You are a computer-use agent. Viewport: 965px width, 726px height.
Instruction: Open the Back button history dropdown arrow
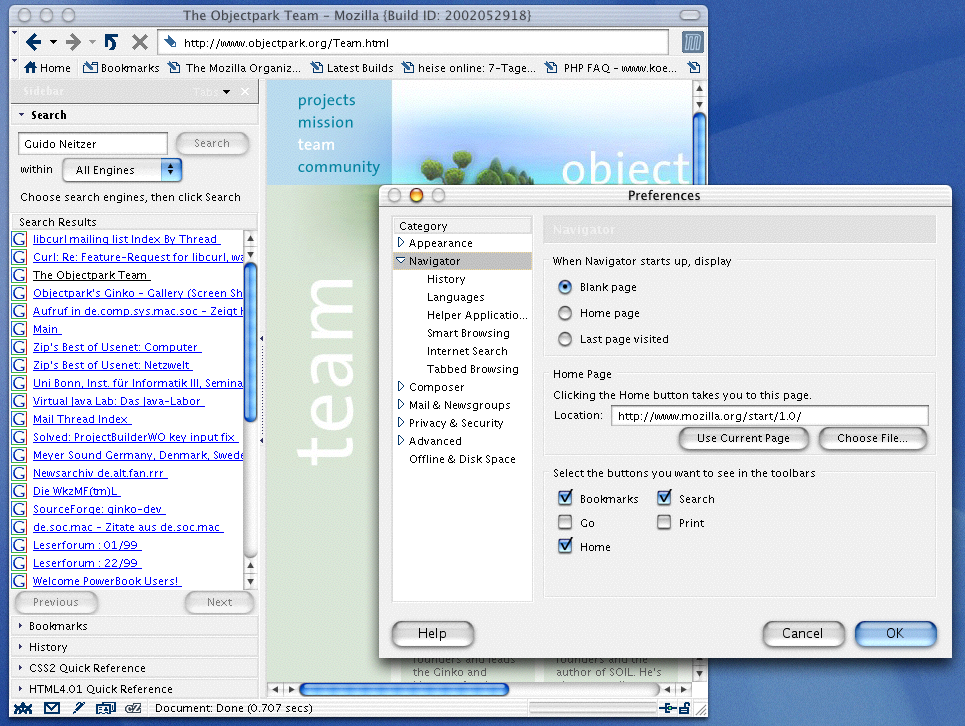[x=53, y=42]
